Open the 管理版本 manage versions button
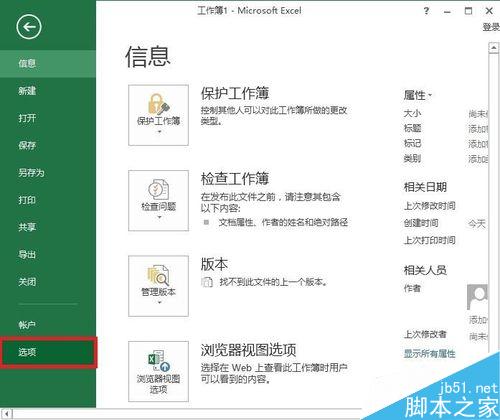Screen dimensions: 500x420 pyautogui.click(x=158, y=286)
